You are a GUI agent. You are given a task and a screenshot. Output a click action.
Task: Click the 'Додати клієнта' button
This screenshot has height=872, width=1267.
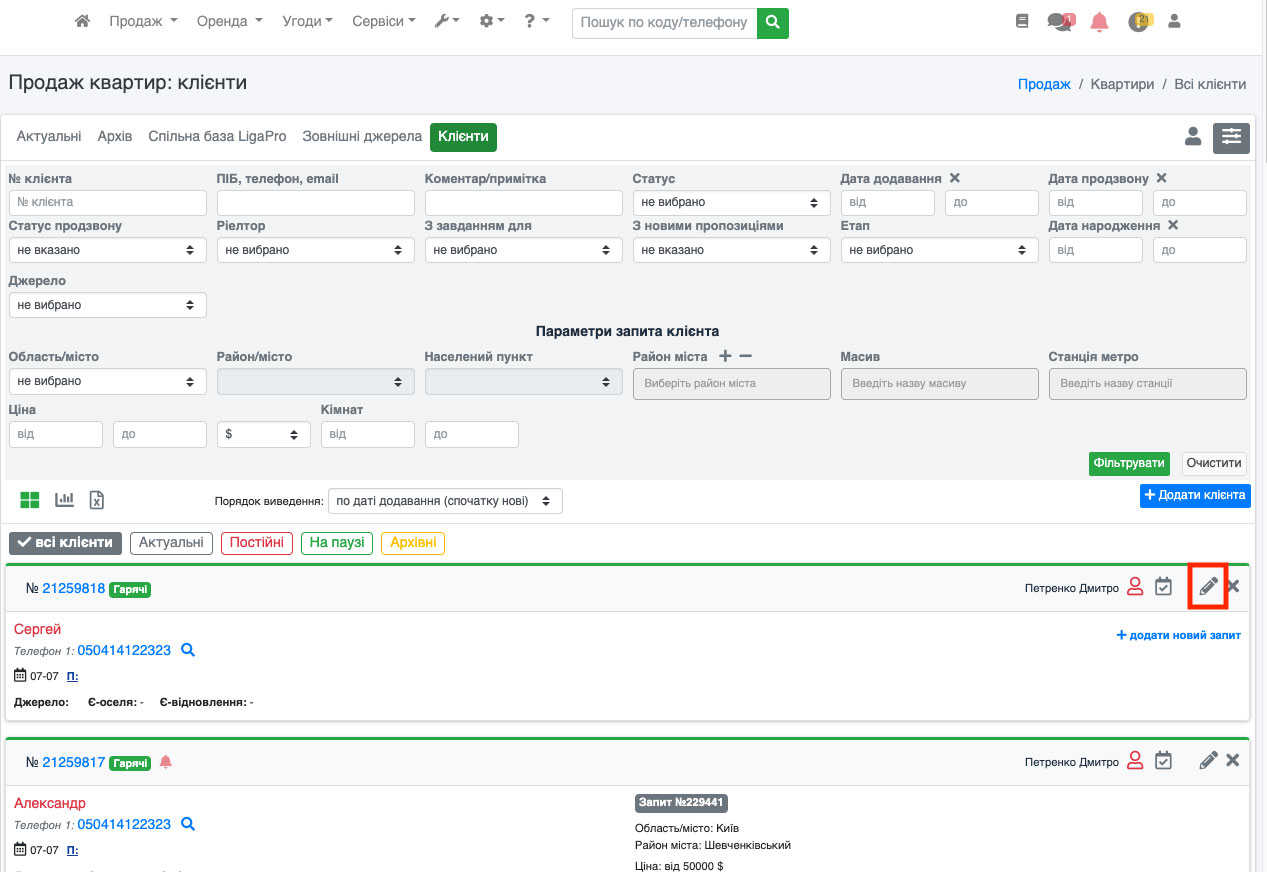pyautogui.click(x=1195, y=495)
